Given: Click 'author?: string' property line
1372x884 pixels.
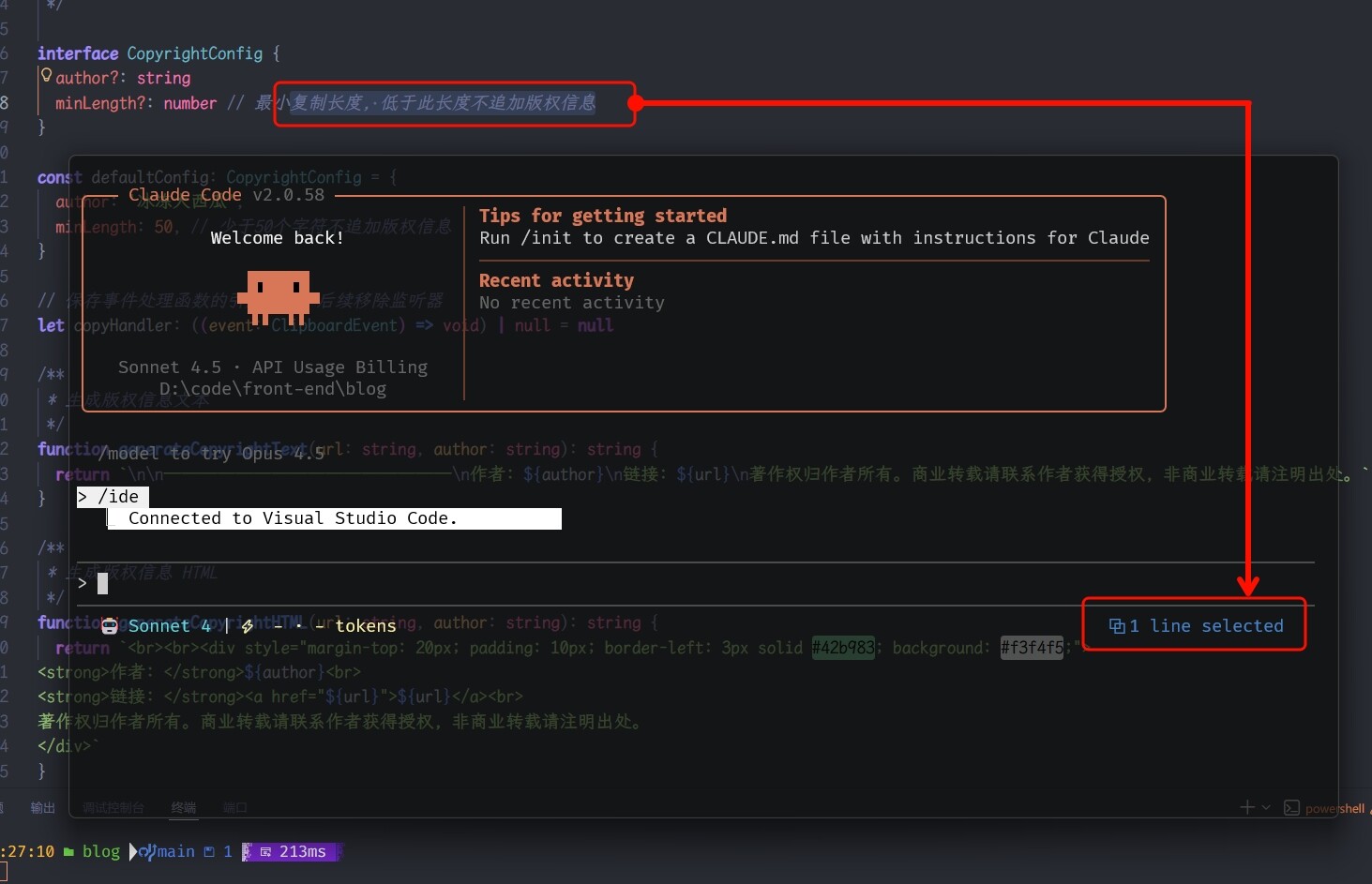Looking at the screenshot, I should (x=123, y=78).
